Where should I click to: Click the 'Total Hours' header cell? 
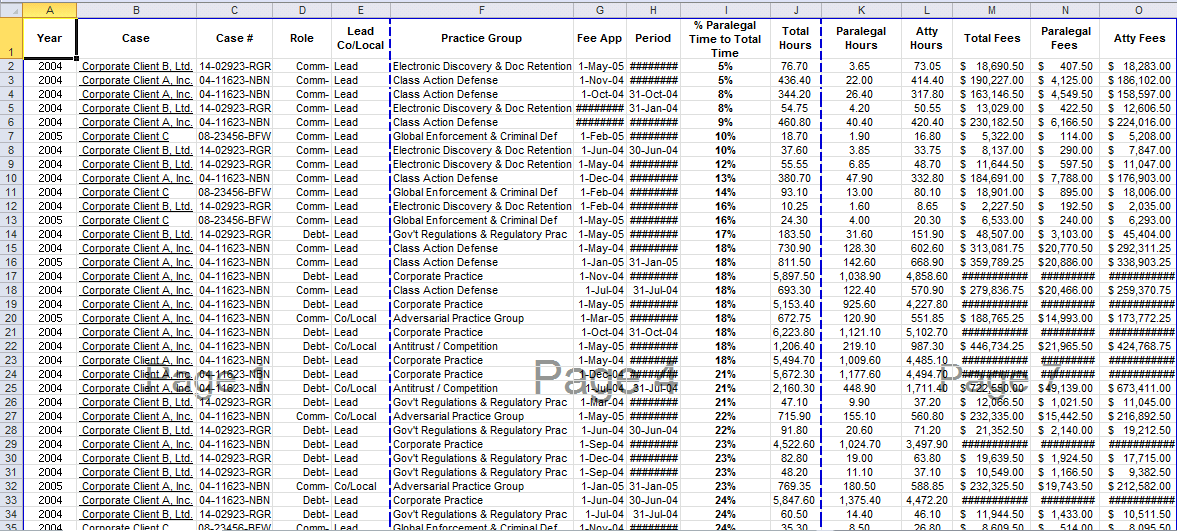coord(796,38)
